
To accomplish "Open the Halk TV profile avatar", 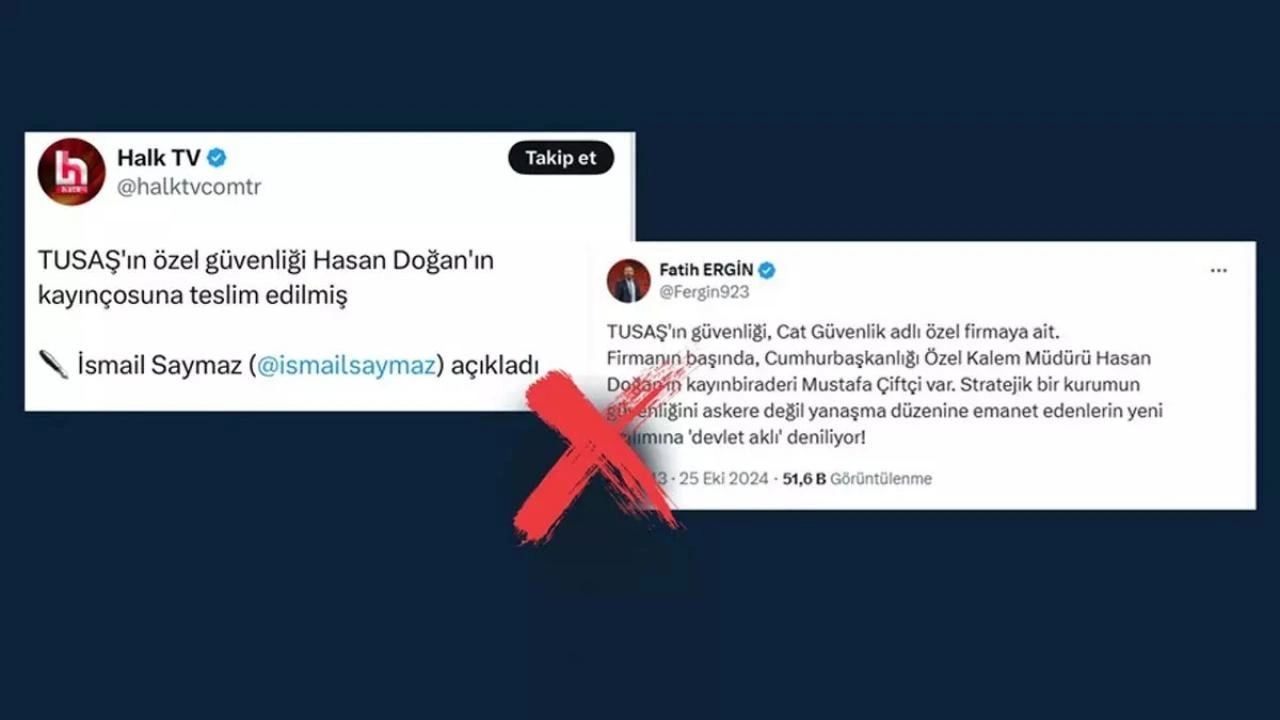I will pyautogui.click(x=71, y=172).
